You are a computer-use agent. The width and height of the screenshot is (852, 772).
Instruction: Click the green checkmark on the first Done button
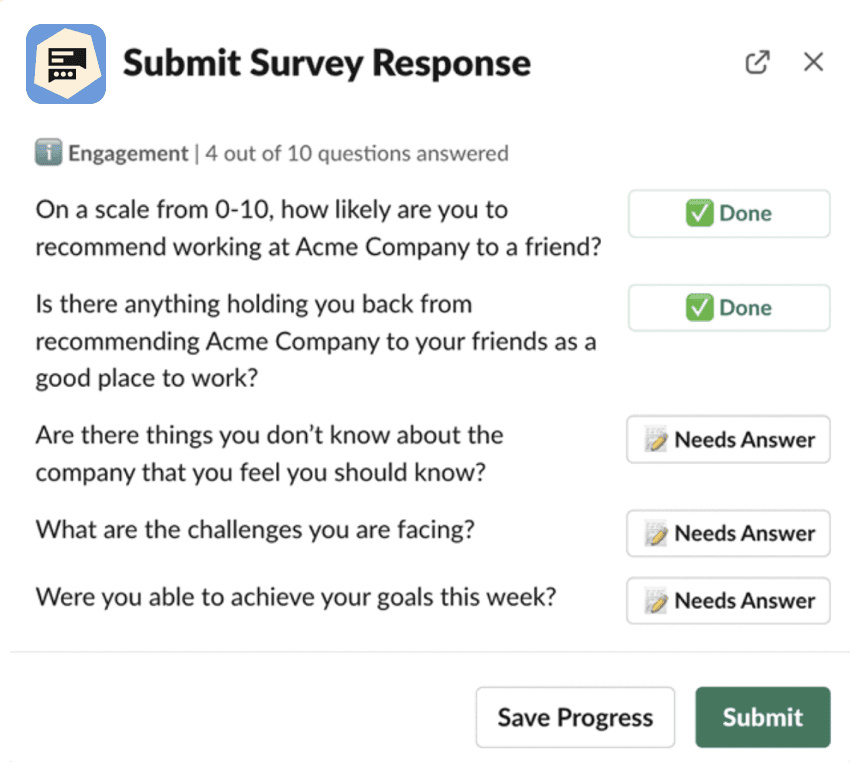pos(699,213)
